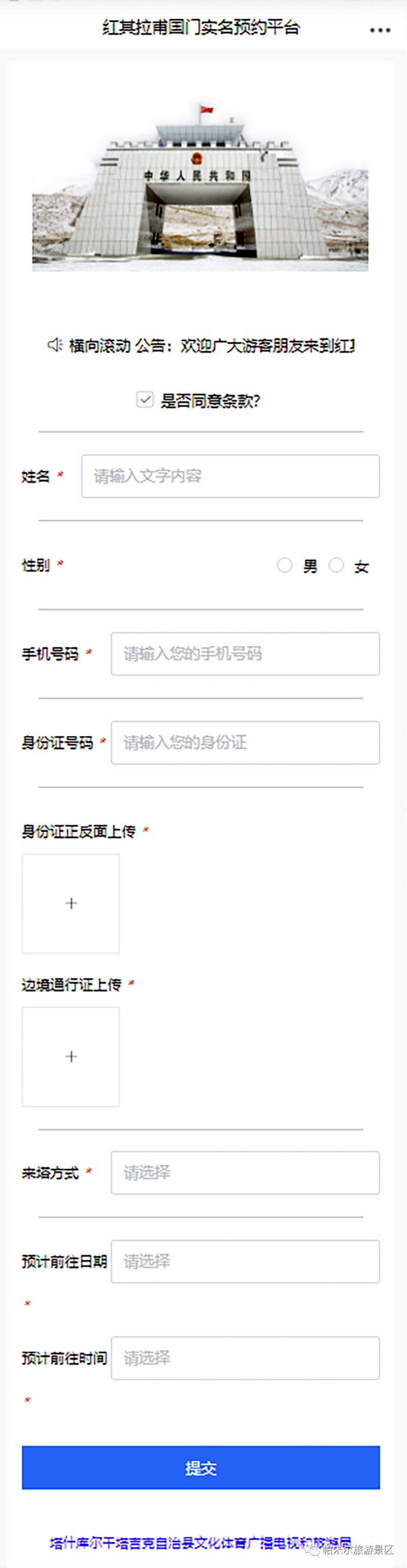
Task: Click the 是否同意条款 terms label text
Action: click(x=210, y=401)
